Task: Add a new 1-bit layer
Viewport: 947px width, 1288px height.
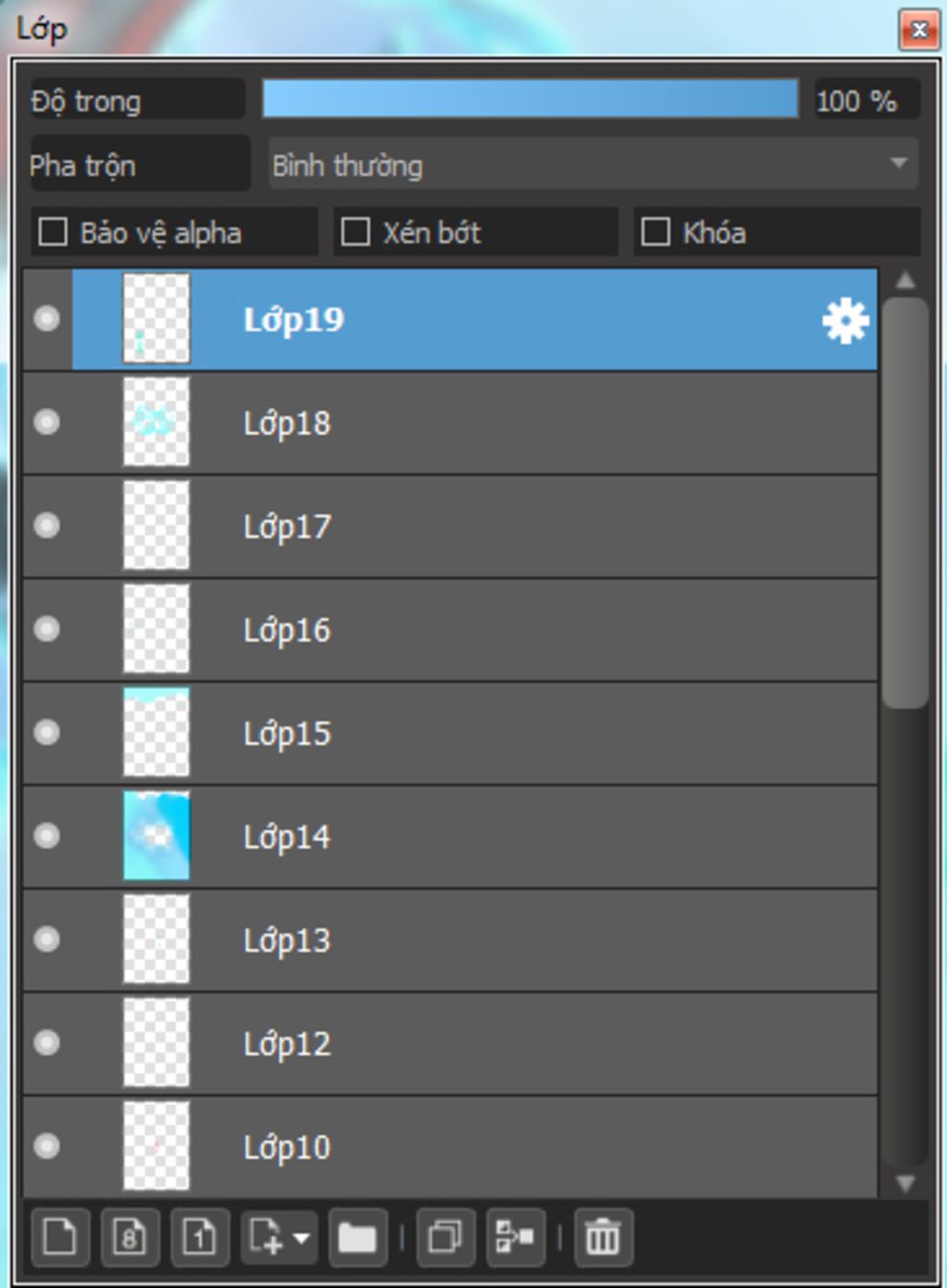Action: pos(200,1236)
